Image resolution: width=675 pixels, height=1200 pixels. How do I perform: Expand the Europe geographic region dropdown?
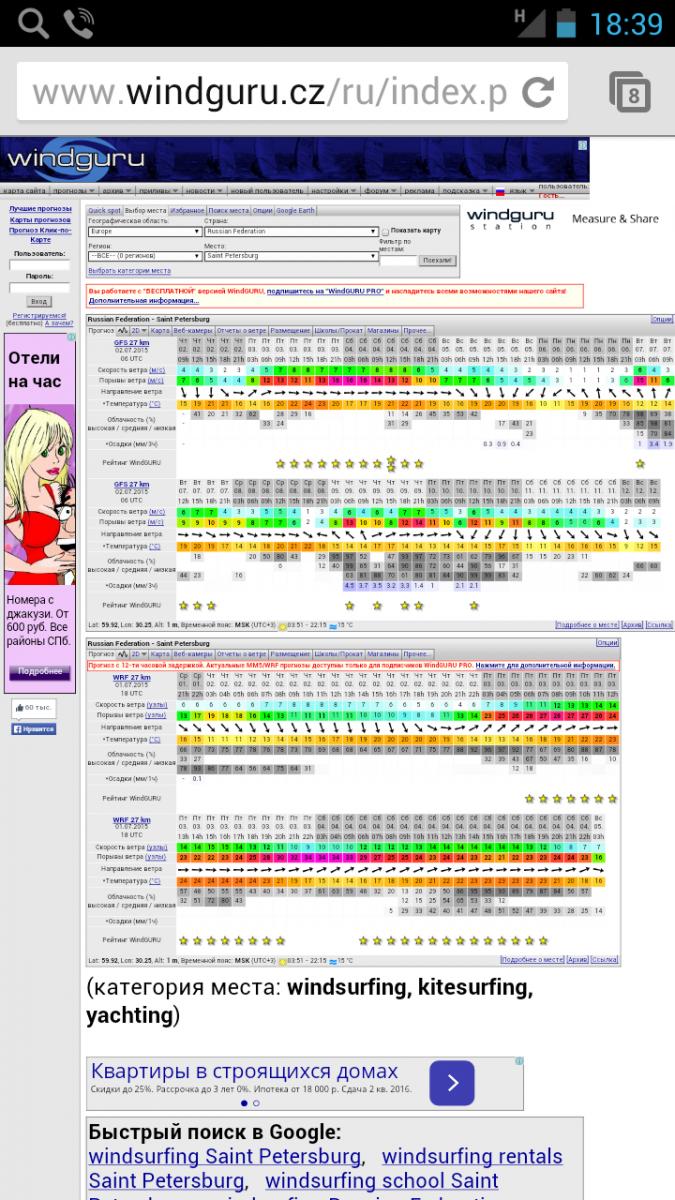point(143,231)
